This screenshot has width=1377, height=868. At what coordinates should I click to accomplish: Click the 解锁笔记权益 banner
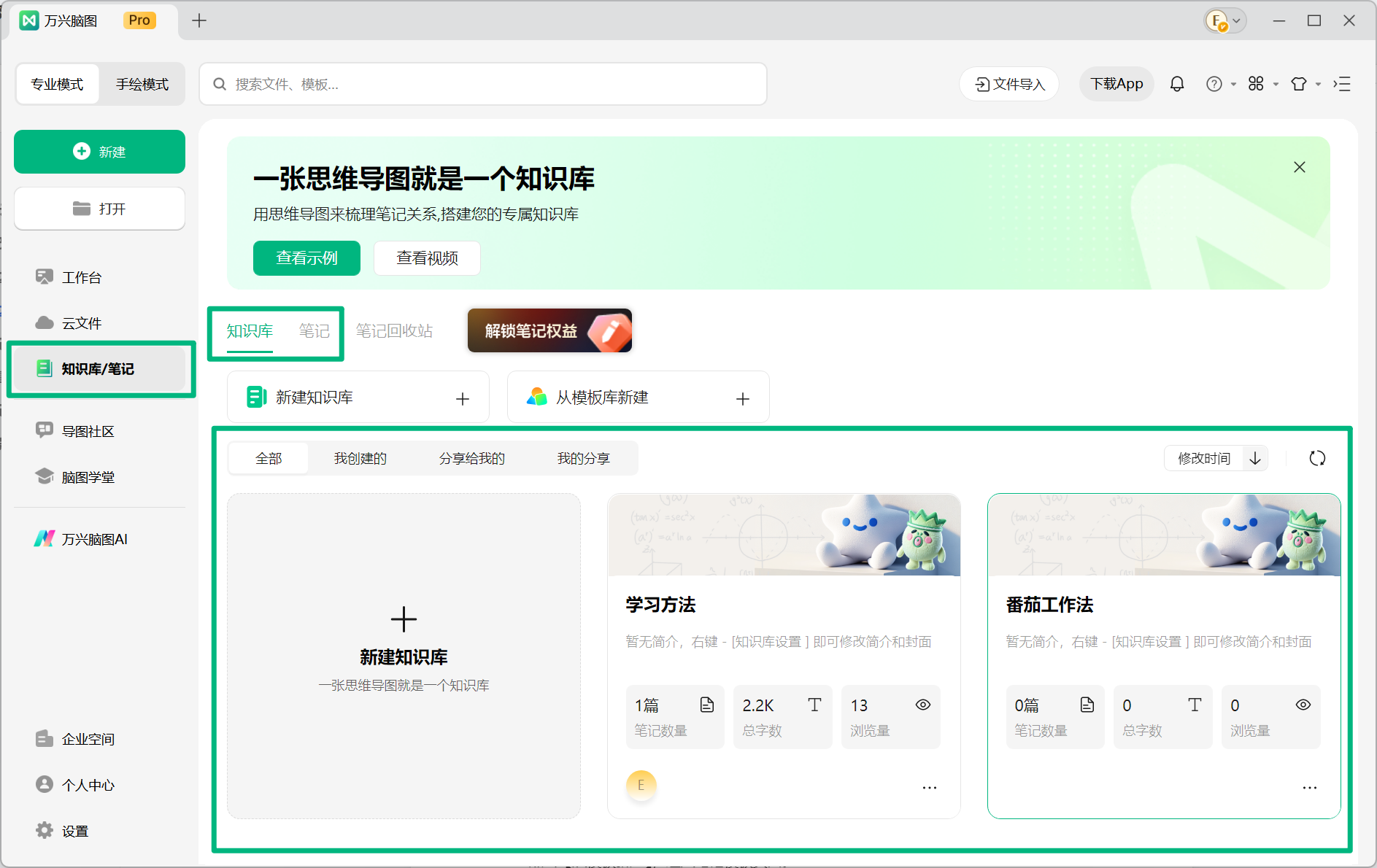click(549, 330)
